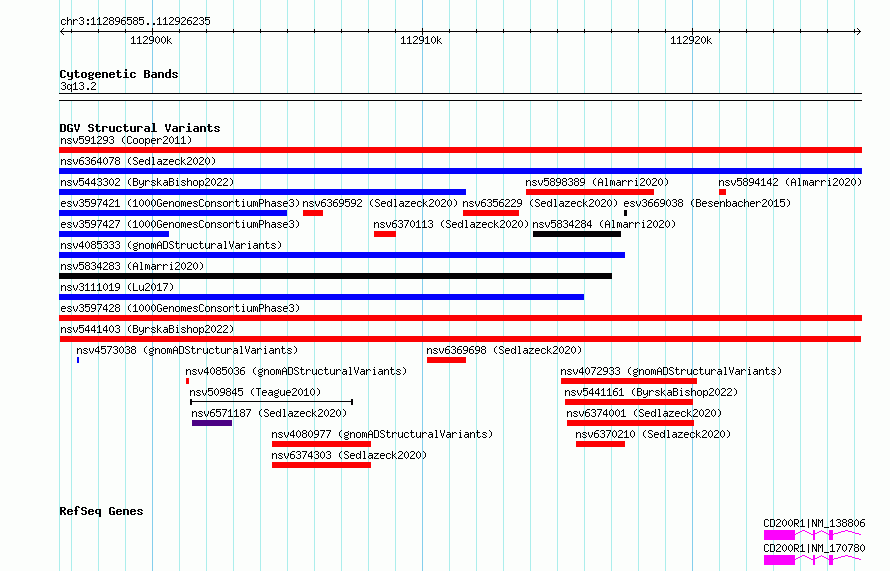The image size is (890, 571).
Task: Click the 3q13.2 cytogenetic band label
Action: [x=78, y=86]
